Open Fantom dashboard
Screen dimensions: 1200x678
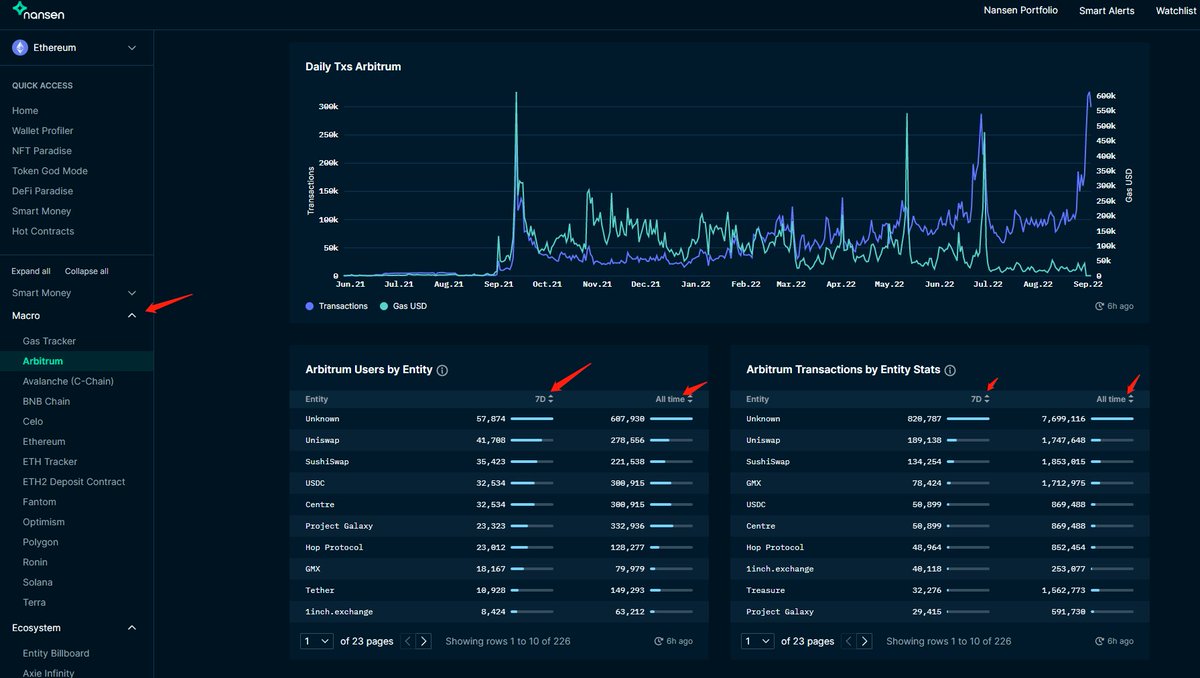coord(39,502)
